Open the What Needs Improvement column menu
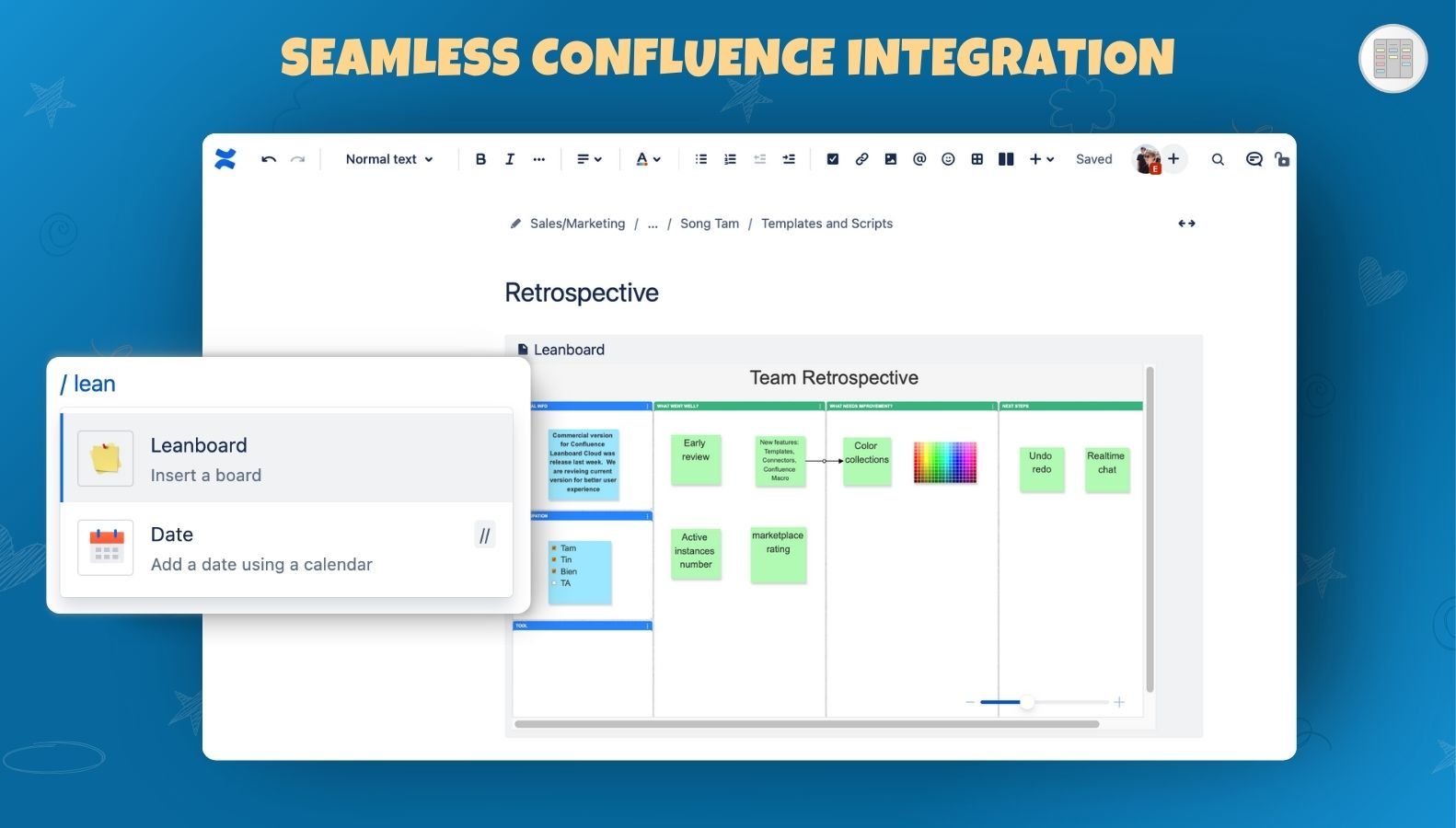The image size is (1456, 828). coord(993,406)
